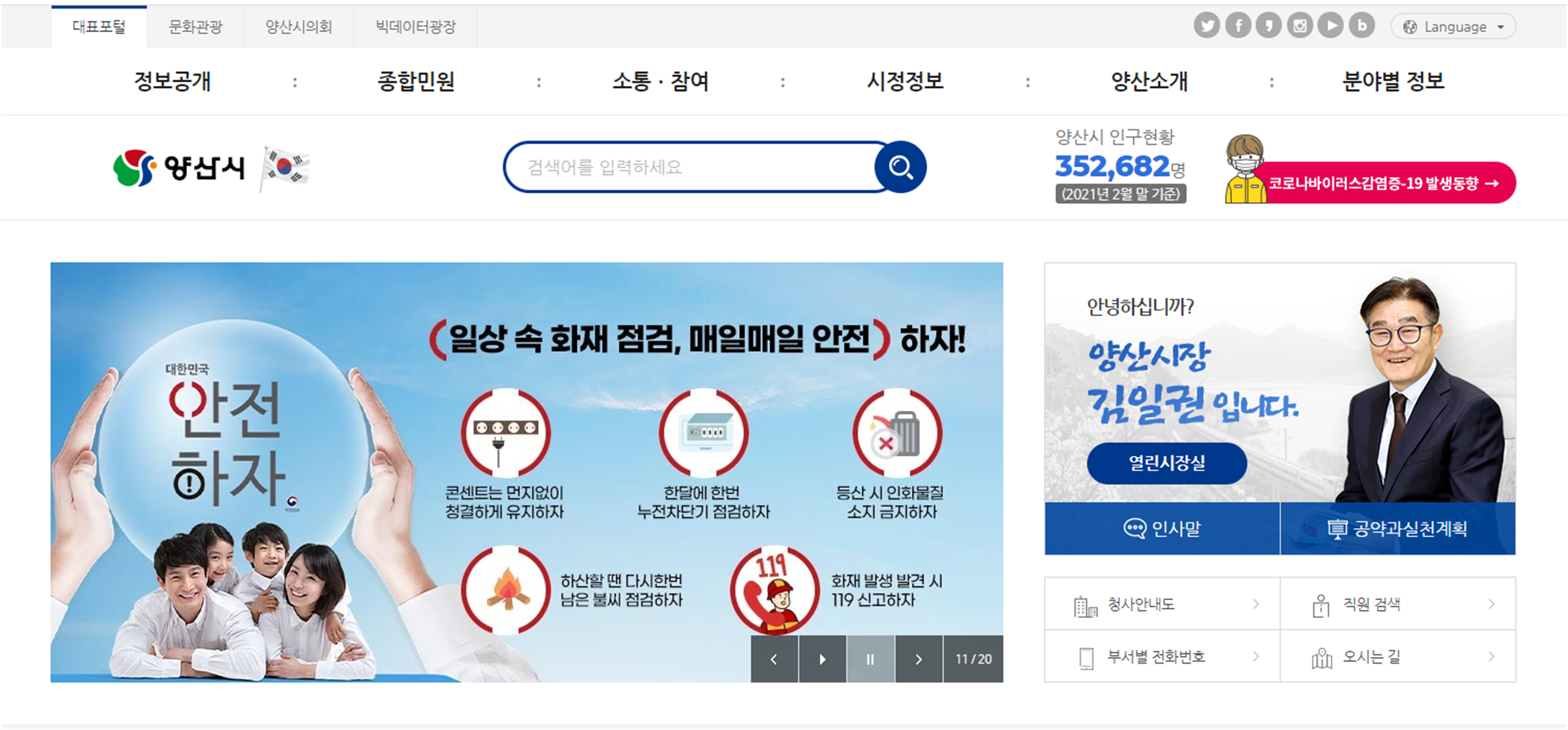1568x730 pixels.
Task: Click the 검색어를 입력하세요 search field
Action: click(690, 167)
